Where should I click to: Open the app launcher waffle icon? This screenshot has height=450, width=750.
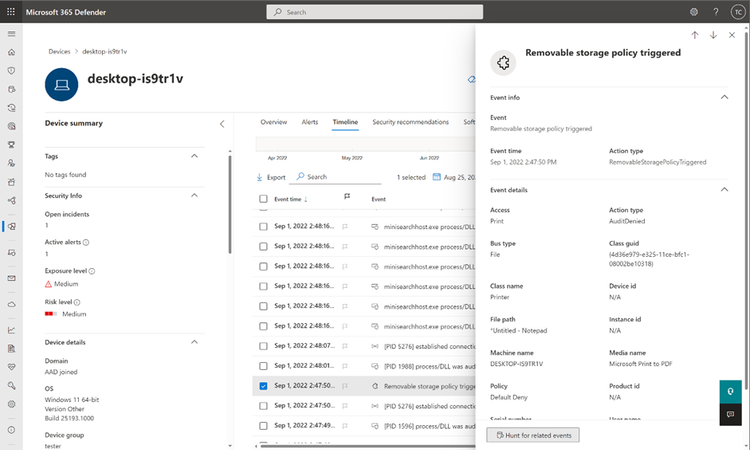(11, 12)
